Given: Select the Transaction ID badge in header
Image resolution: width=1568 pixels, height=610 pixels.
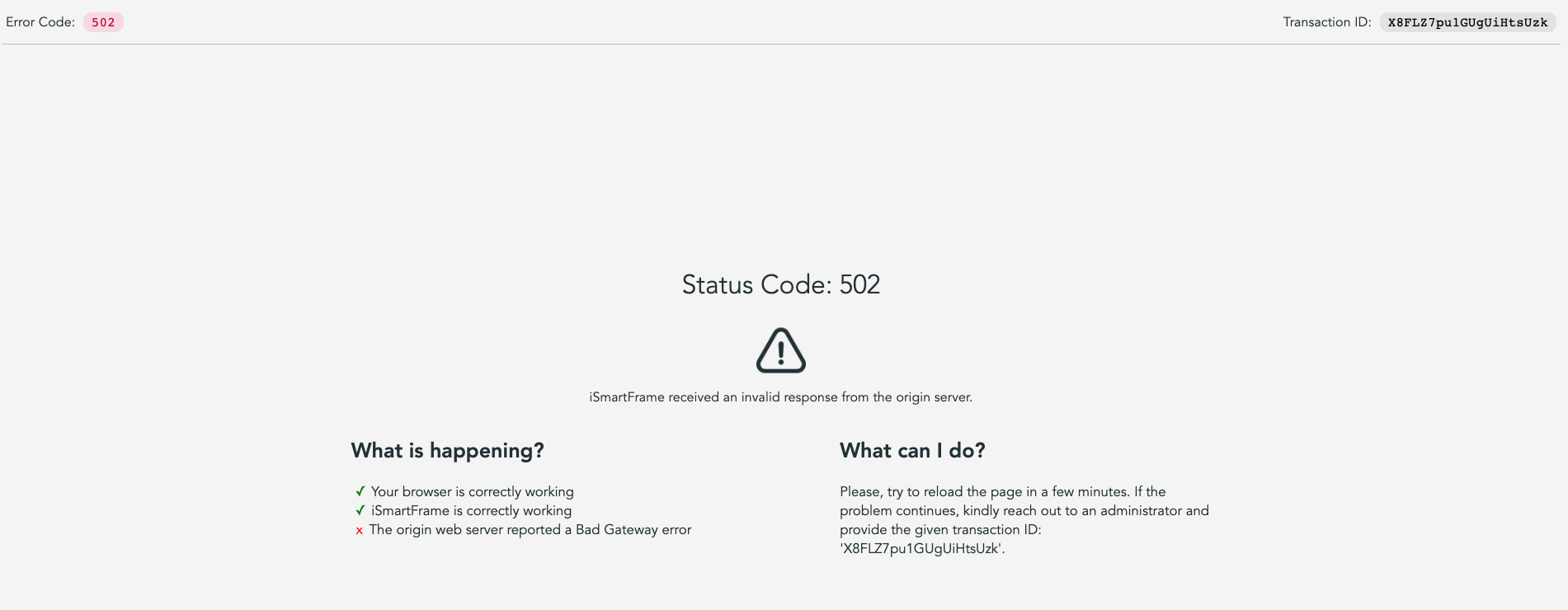Looking at the screenshot, I should [1467, 22].
